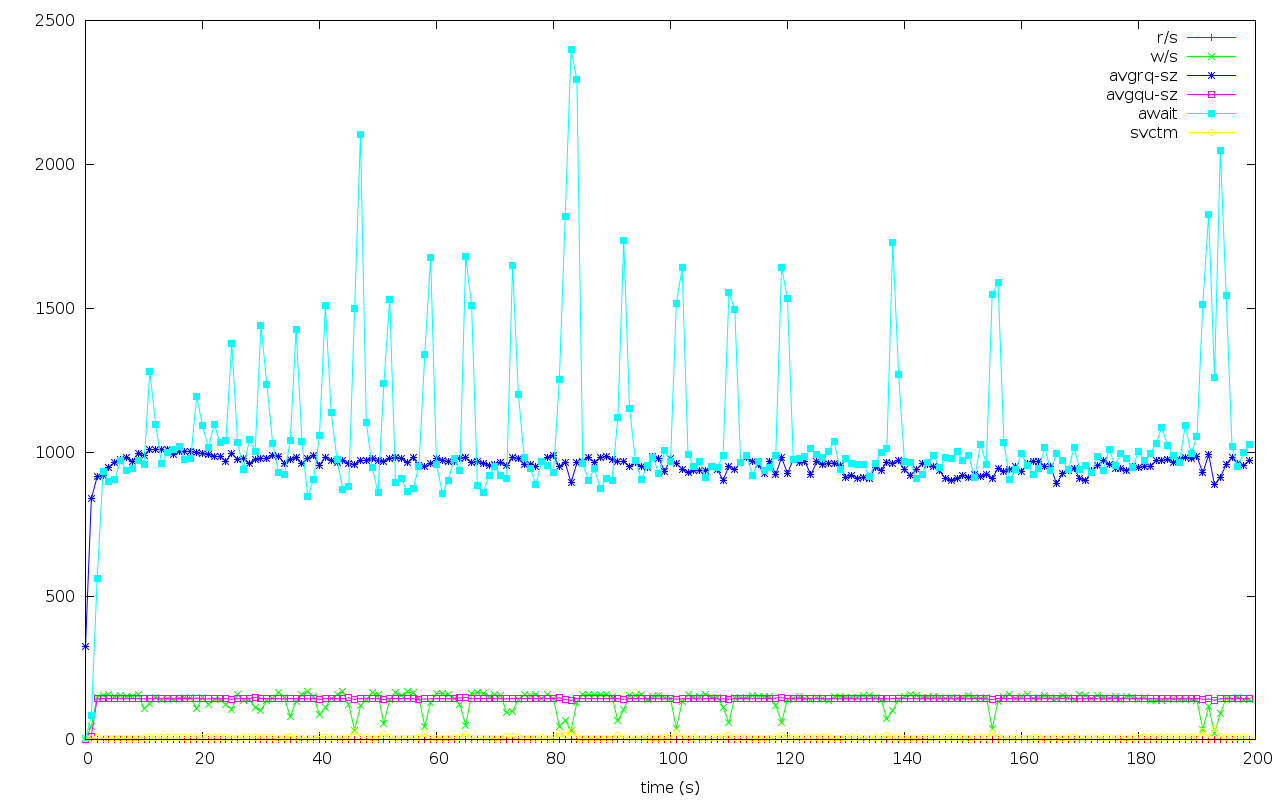
Task: Click the x-axis tick label 20
Action: tap(203, 759)
